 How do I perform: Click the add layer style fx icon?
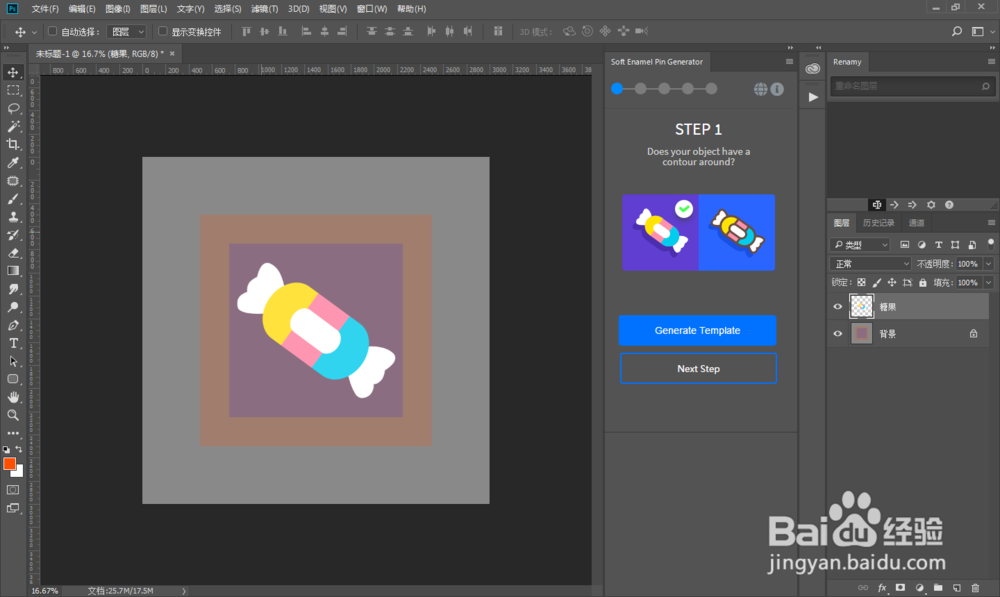(882, 587)
